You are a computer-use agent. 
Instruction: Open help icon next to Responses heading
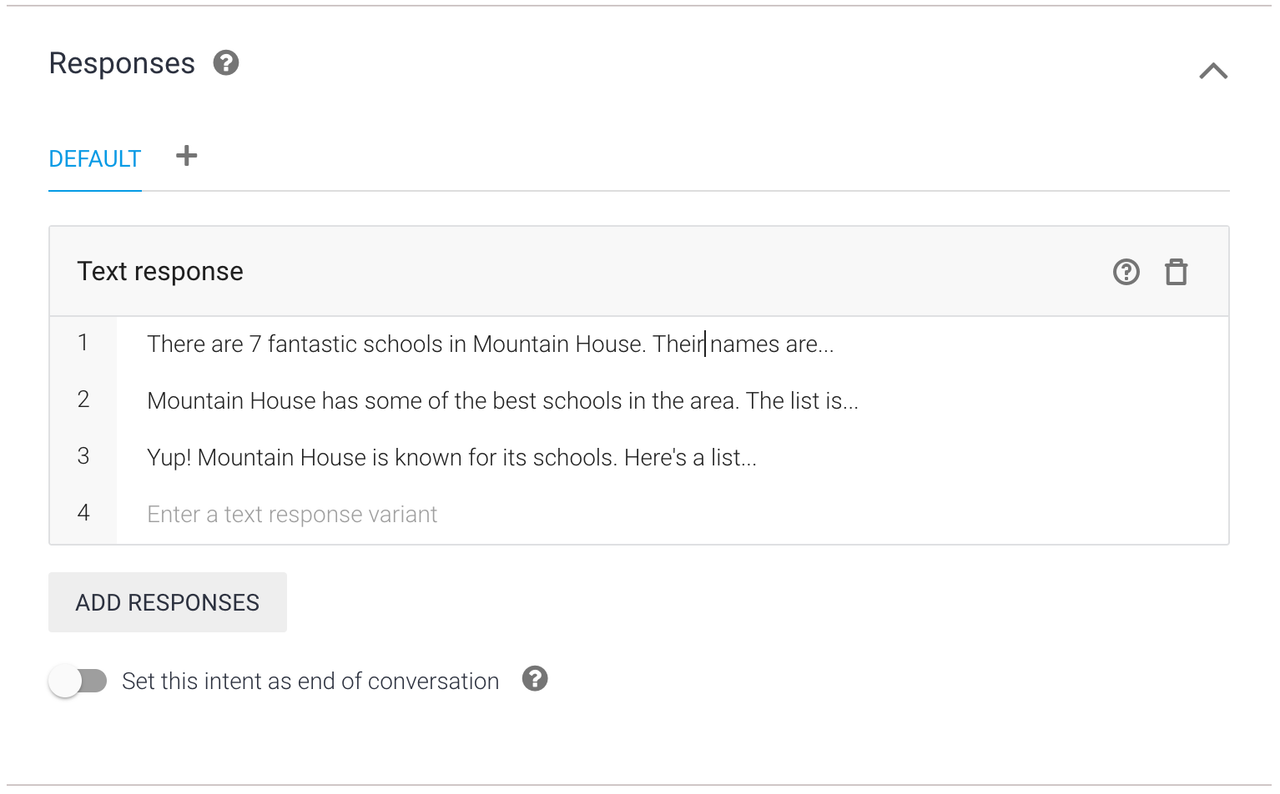click(226, 63)
